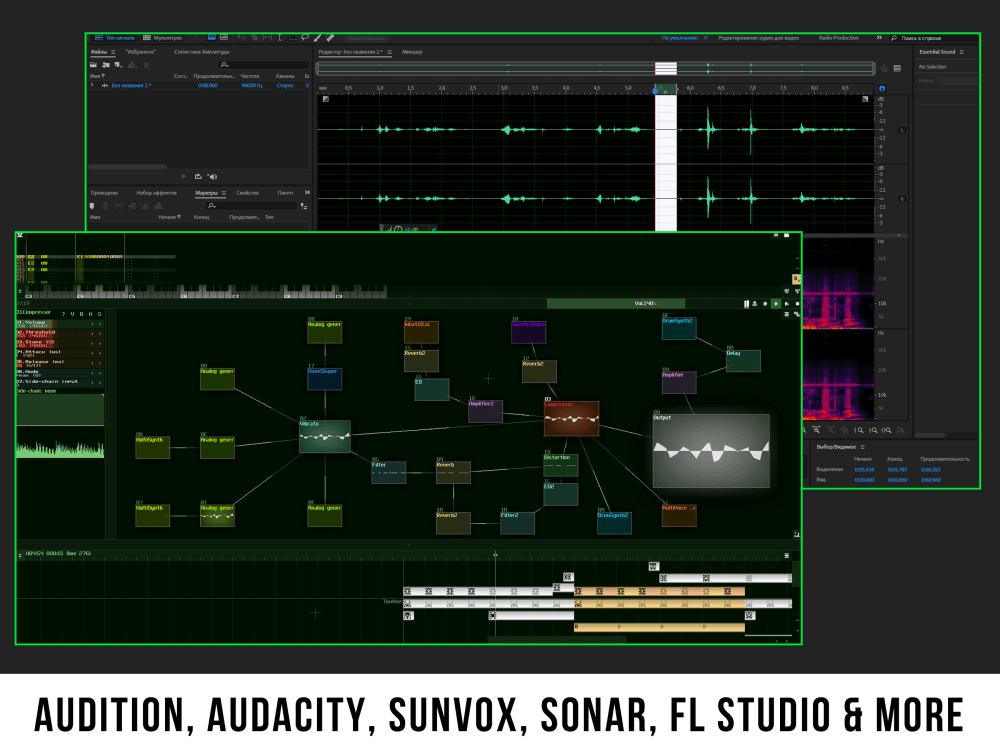Select the Slip tool in Audition toolbar
This screenshot has height=750, width=1000.
[267, 38]
